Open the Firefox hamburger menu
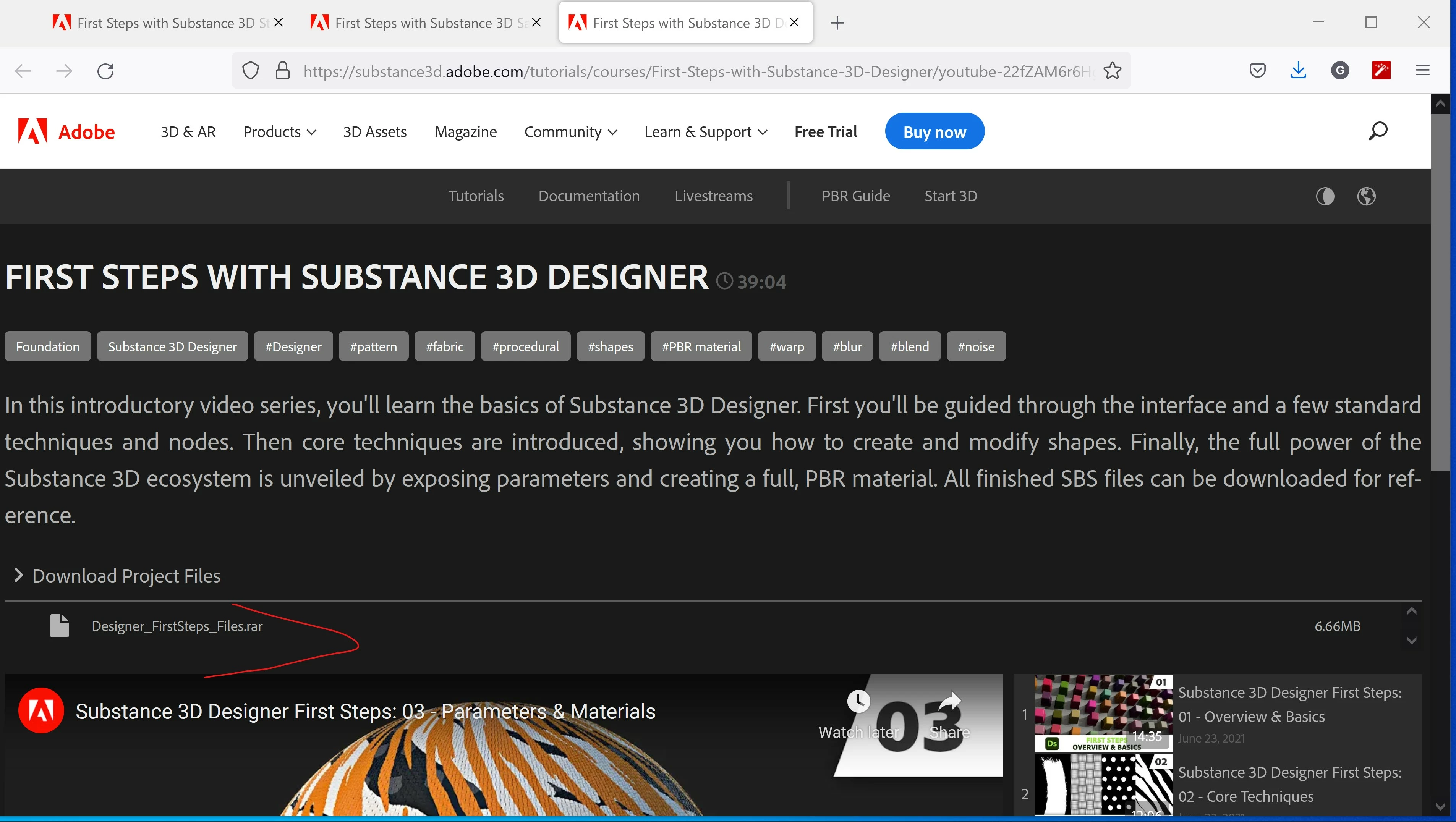The height and width of the screenshot is (822, 1456). (x=1422, y=71)
